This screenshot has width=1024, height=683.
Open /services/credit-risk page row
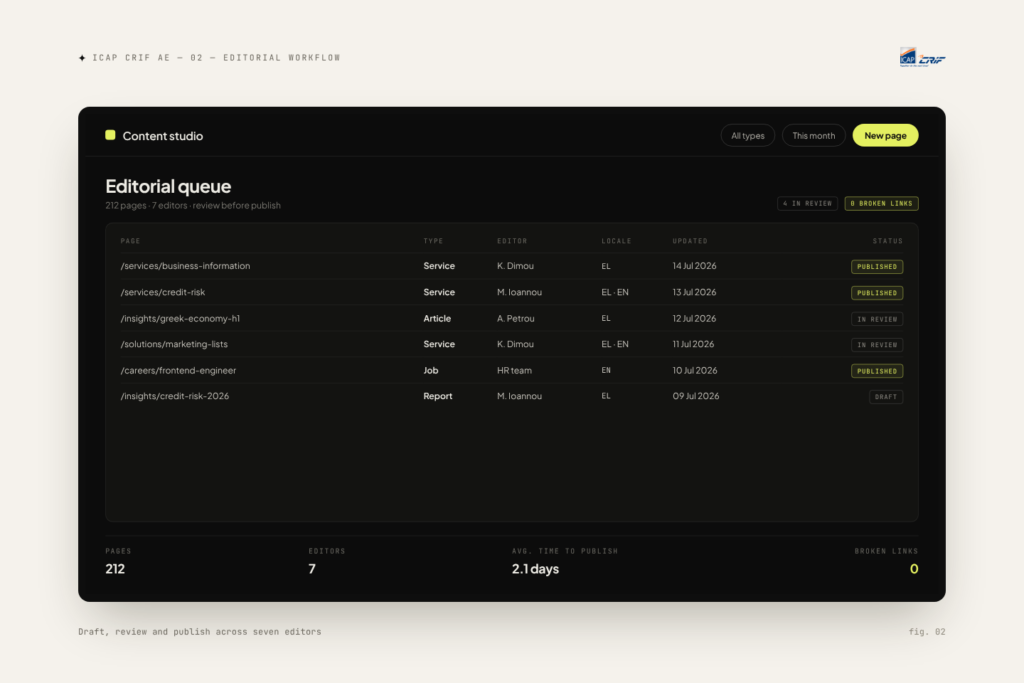pos(512,293)
